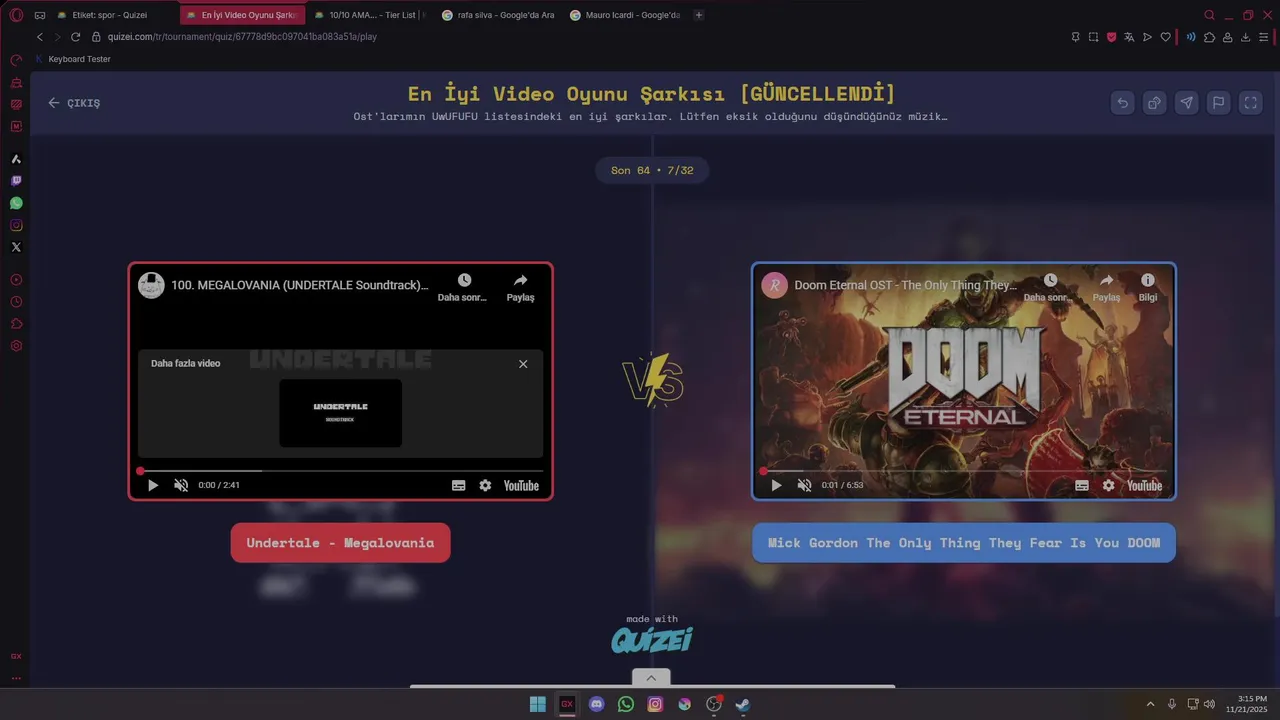The image size is (1280, 720).
Task: Open the Keyboard Tester bookmark
Action: click(73, 59)
